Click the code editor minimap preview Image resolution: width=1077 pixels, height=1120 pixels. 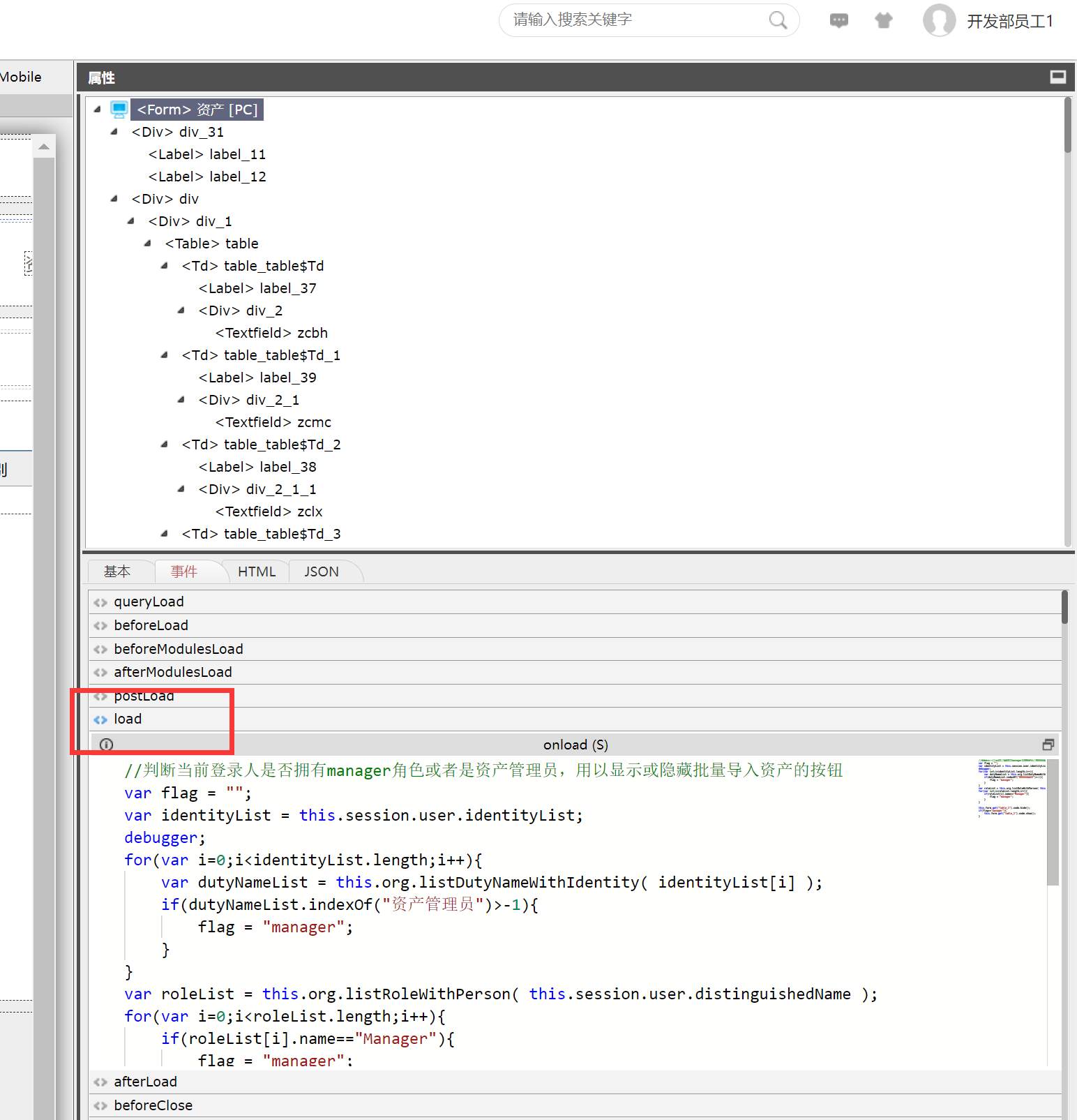click(1011, 788)
